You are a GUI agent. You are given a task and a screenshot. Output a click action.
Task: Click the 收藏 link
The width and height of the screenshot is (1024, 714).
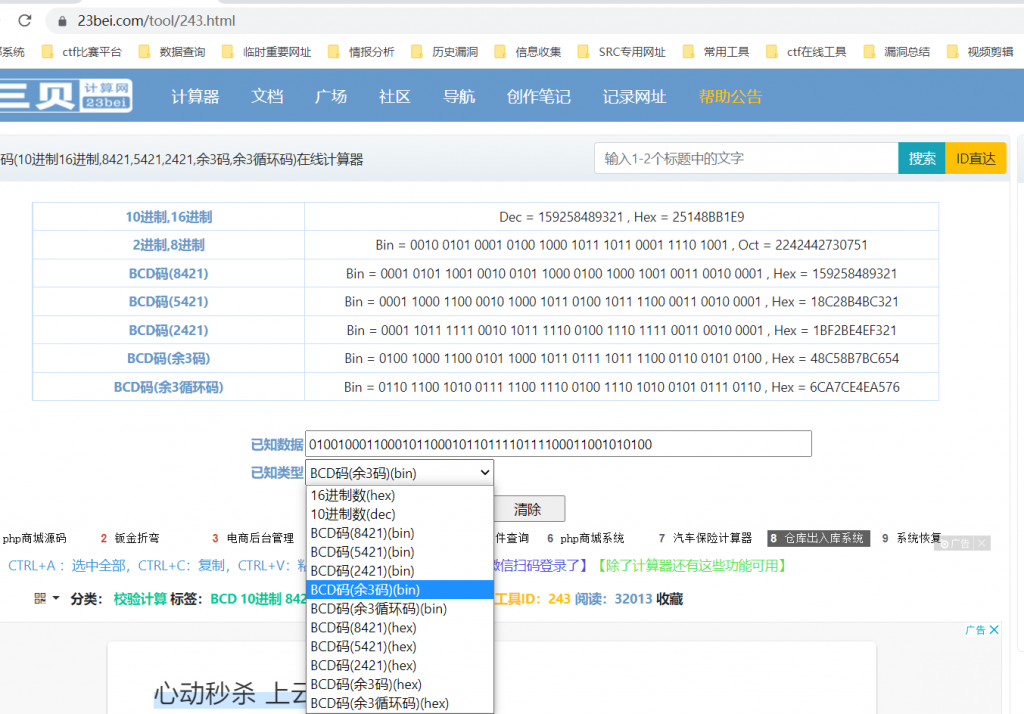click(669, 599)
